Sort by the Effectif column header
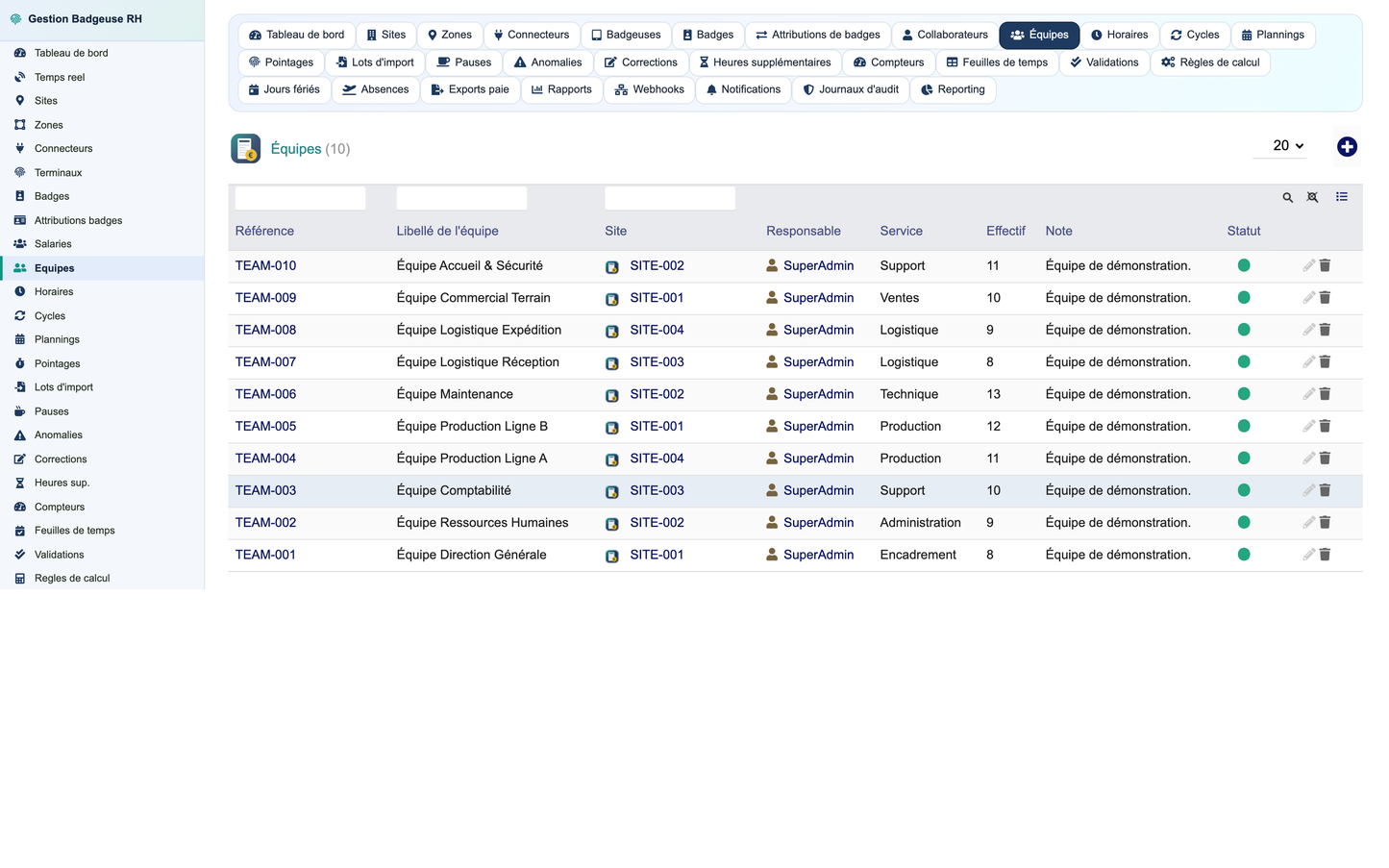The image size is (1389, 868). (1005, 231)
